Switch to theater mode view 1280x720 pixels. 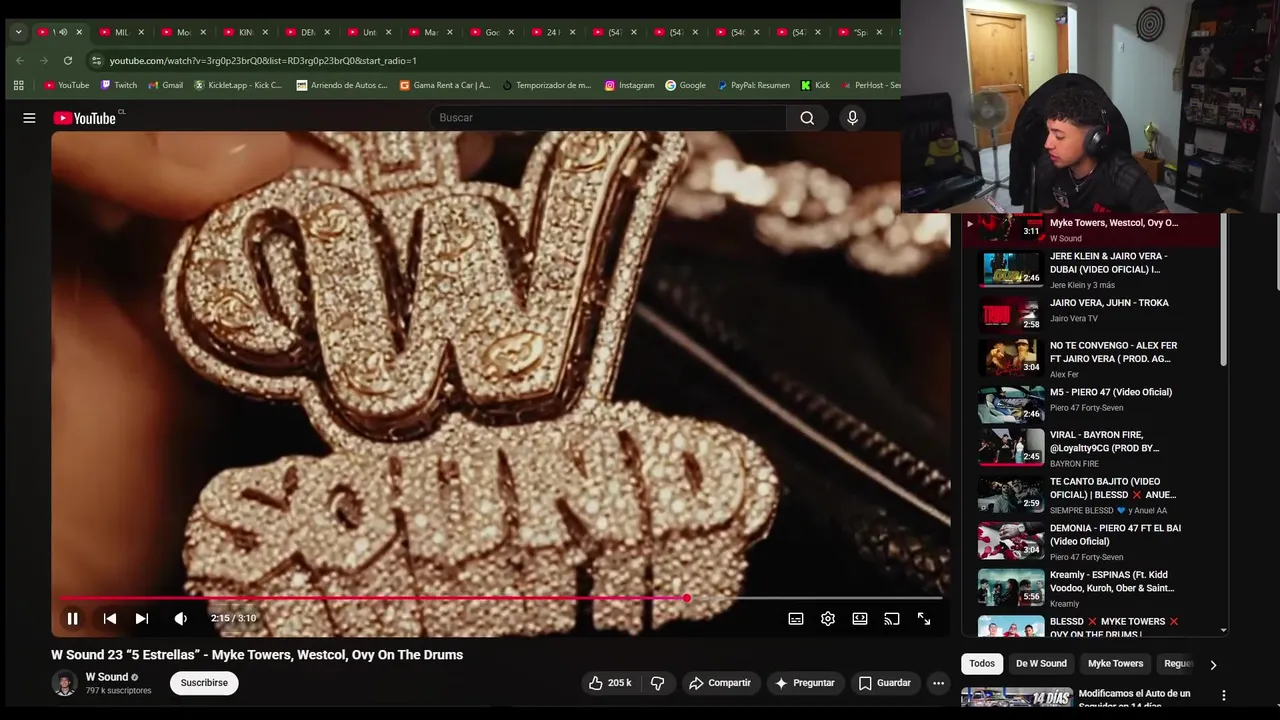pyautogui.click(x=860, y=619)
